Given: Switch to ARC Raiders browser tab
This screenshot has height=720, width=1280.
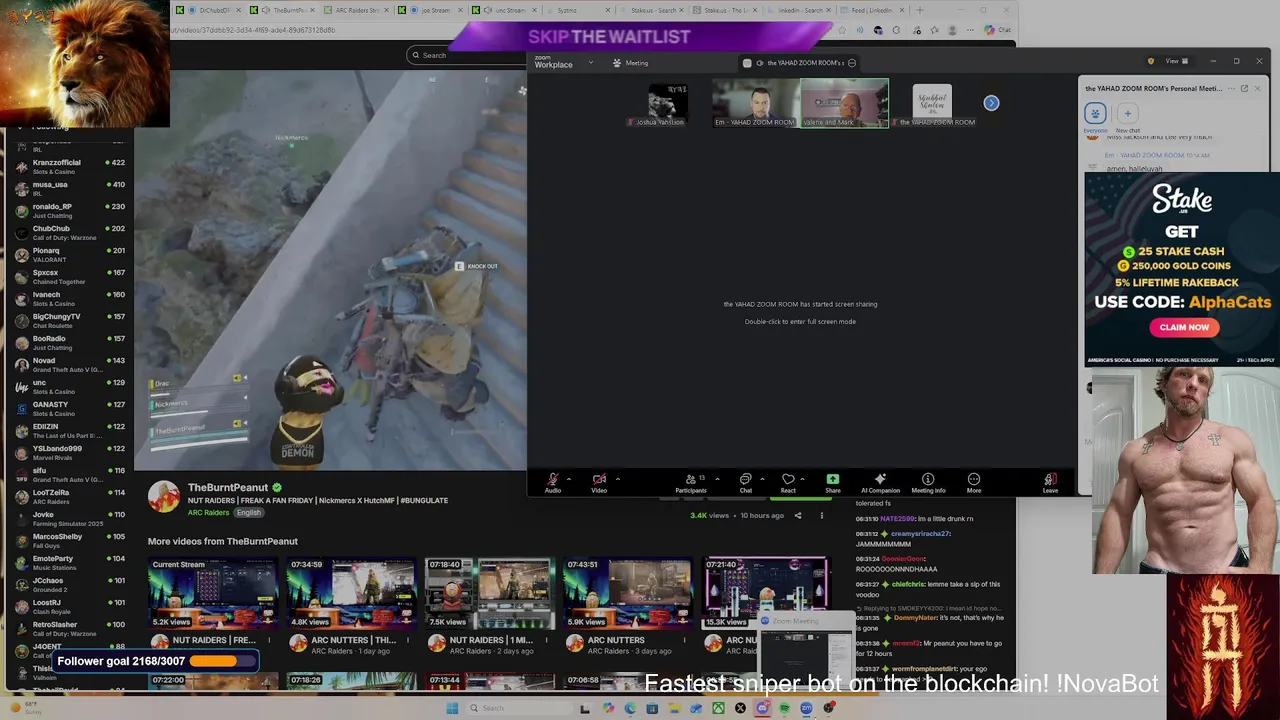Looking at the screenshot, I should tap(357, 10).
